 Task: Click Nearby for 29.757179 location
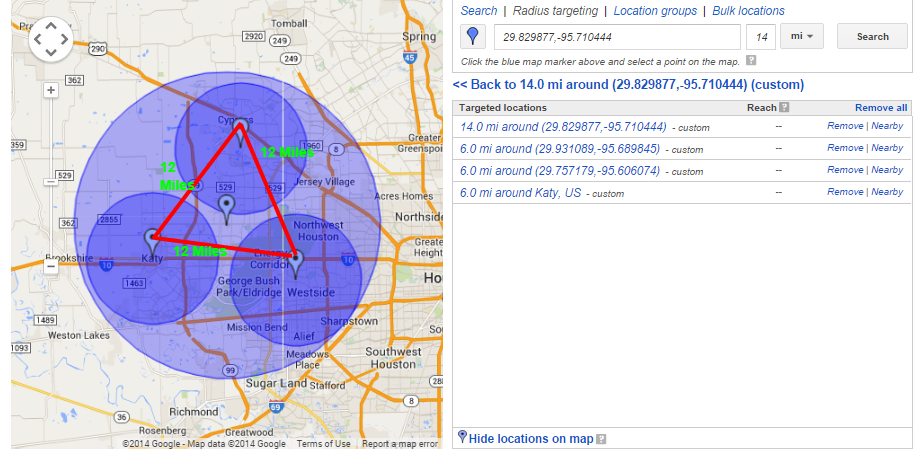coord(887,170)
